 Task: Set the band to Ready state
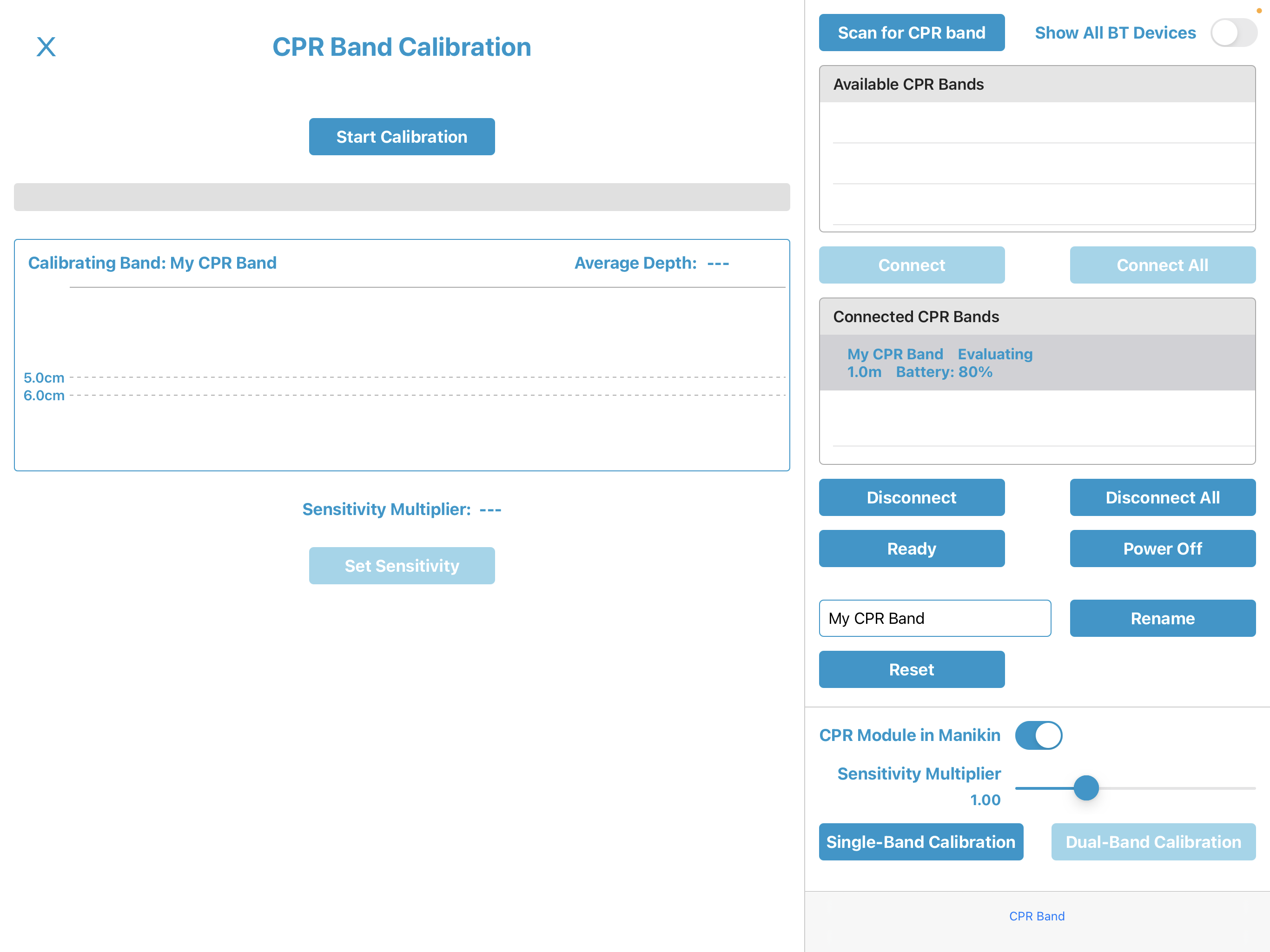911,549
